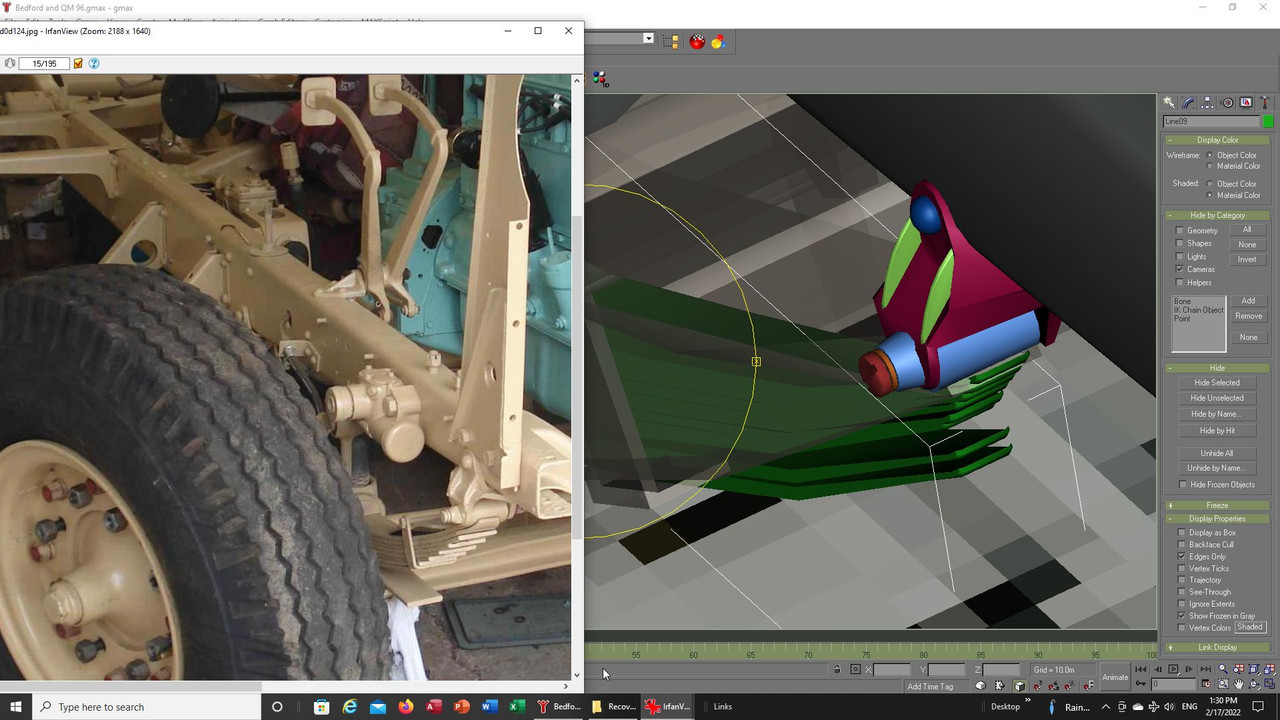The image size is (1280, 720).
Task: Toggle the Helpers hide checkbox
Action: point(1180,282)
